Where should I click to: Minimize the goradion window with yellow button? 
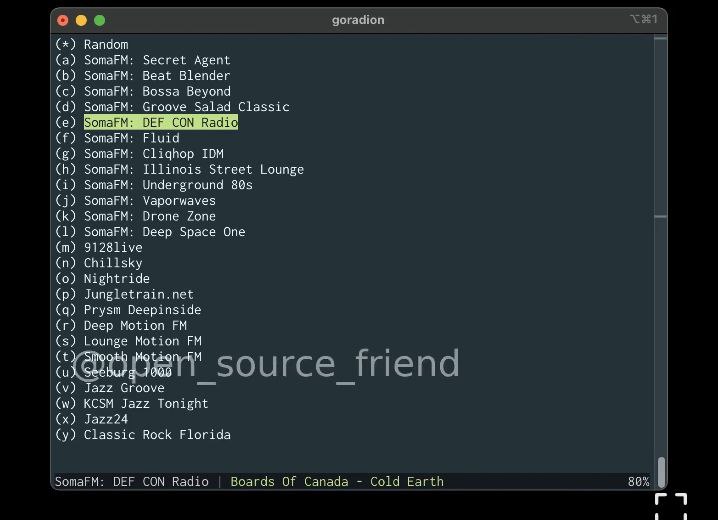(x=81, y=20)
